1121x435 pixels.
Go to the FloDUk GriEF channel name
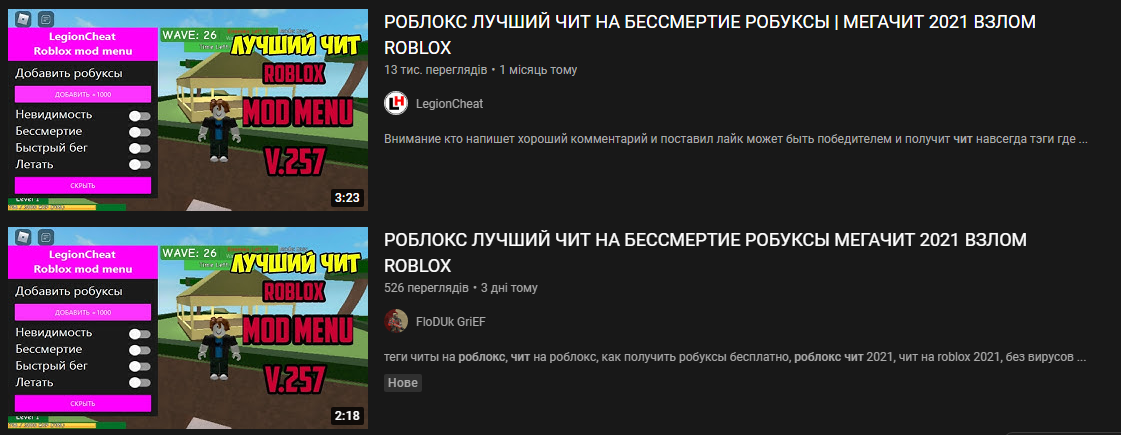tap(451, 322)
